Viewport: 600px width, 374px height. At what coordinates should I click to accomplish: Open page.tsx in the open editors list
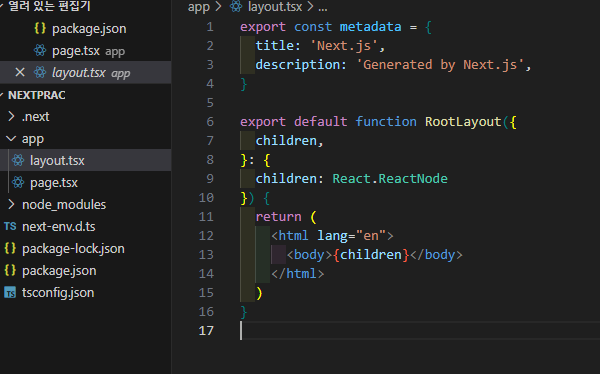point(76,51)
